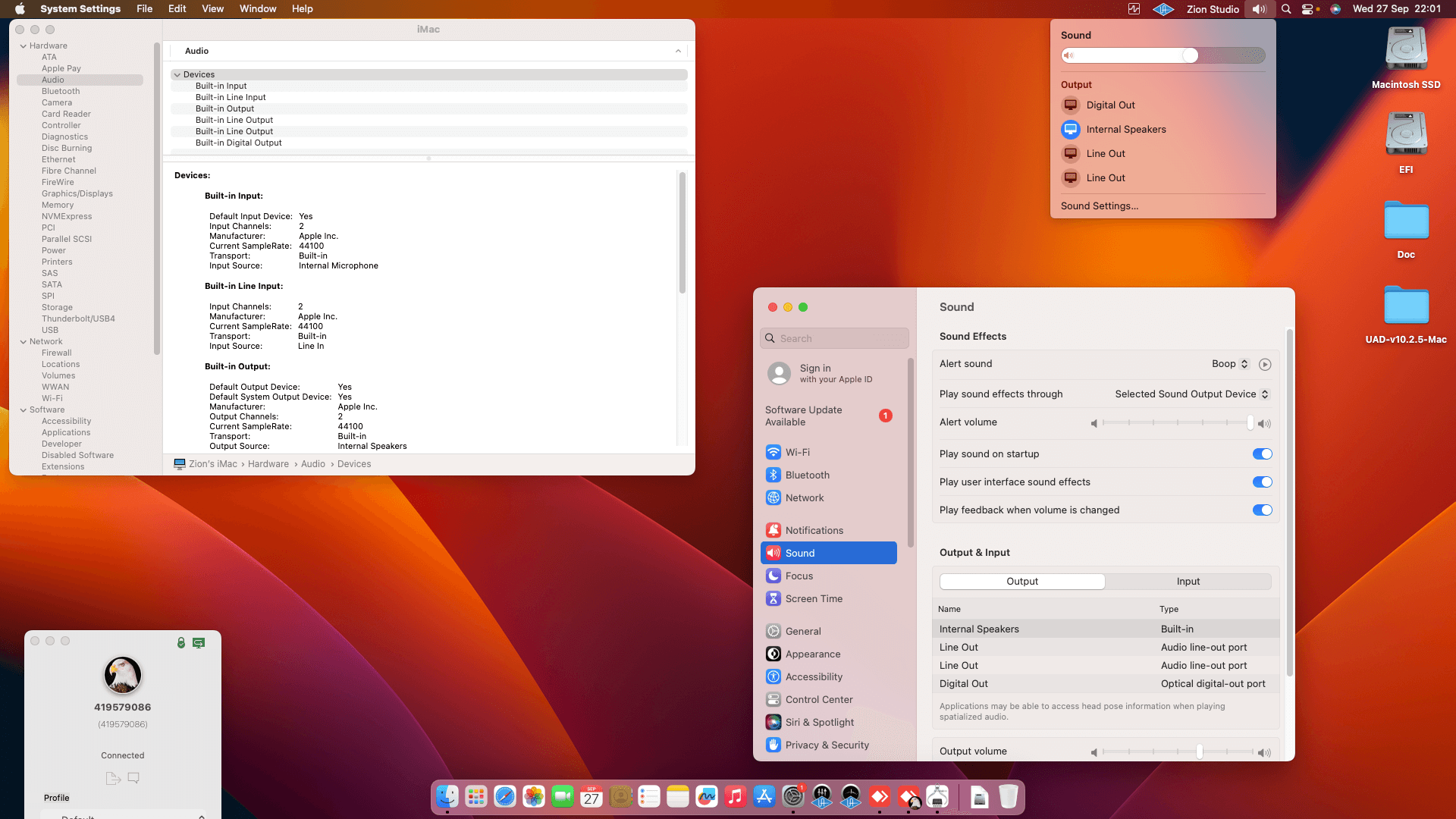The width and height of the screenshot is (1456, 819).
Task: Adjust the Alert volume slider
Action: 1177,423
